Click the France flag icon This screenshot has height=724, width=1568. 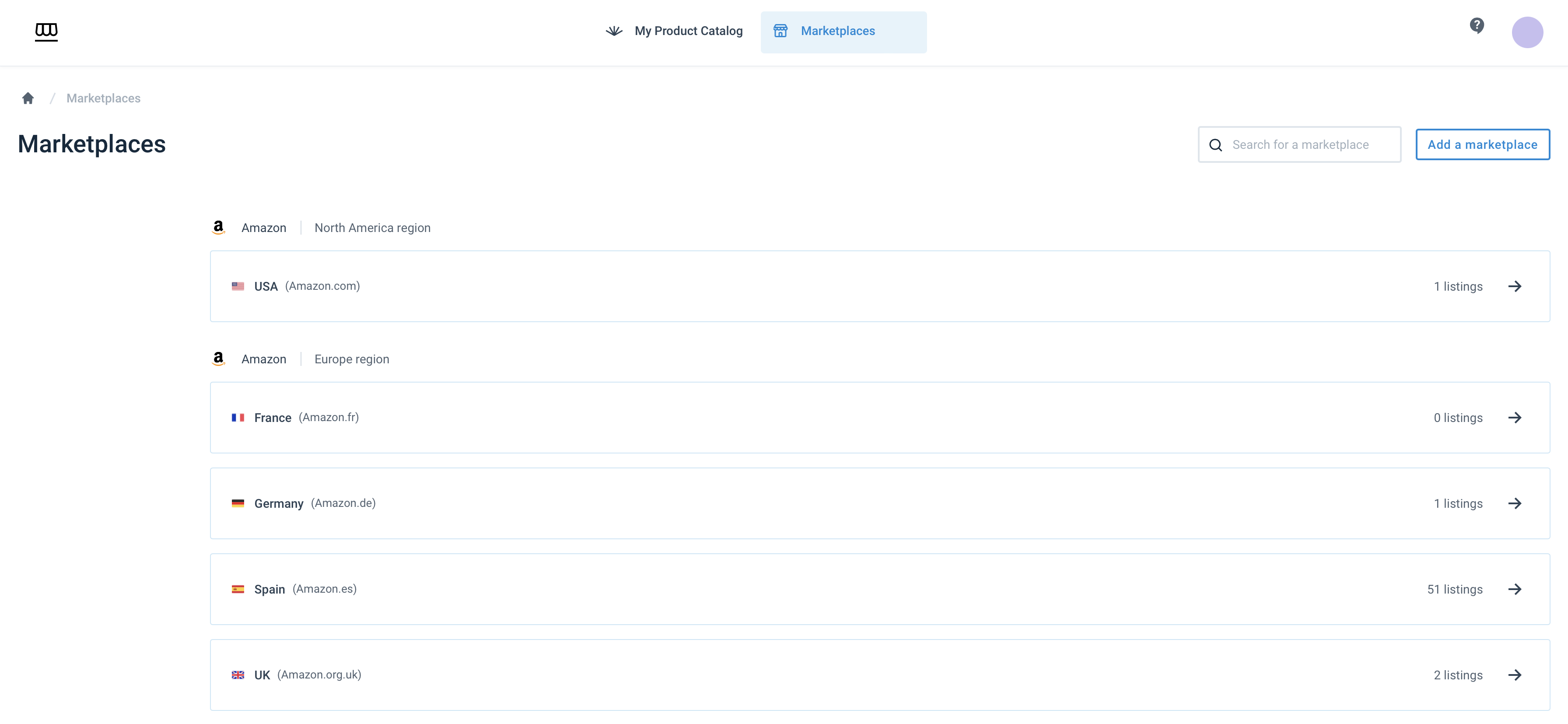click(x=238, y=418)
